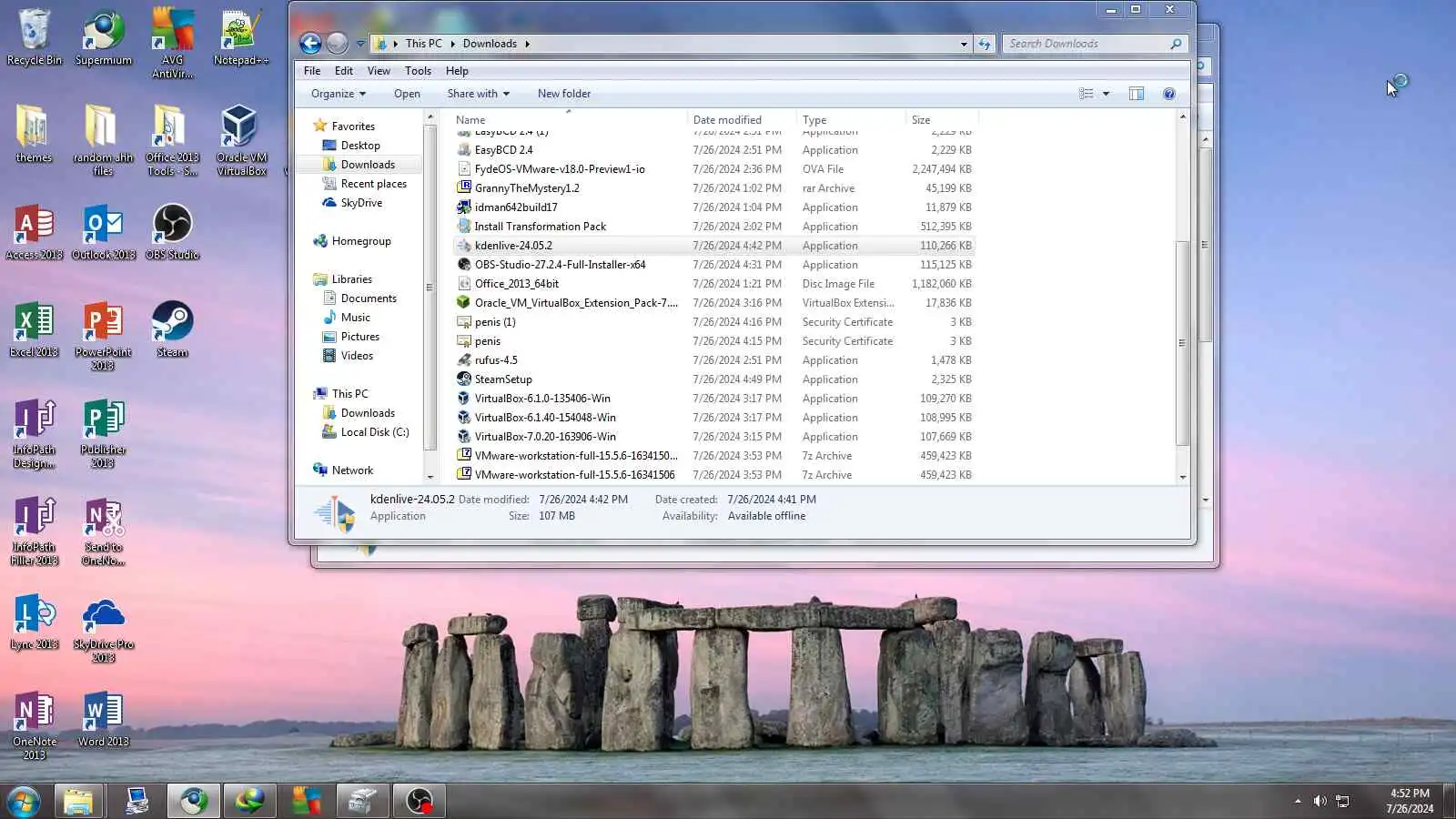1456x819 pixels.
Task: Open Local Disk (C:) in the navigation pane
Action: click(x=375, y=432)
